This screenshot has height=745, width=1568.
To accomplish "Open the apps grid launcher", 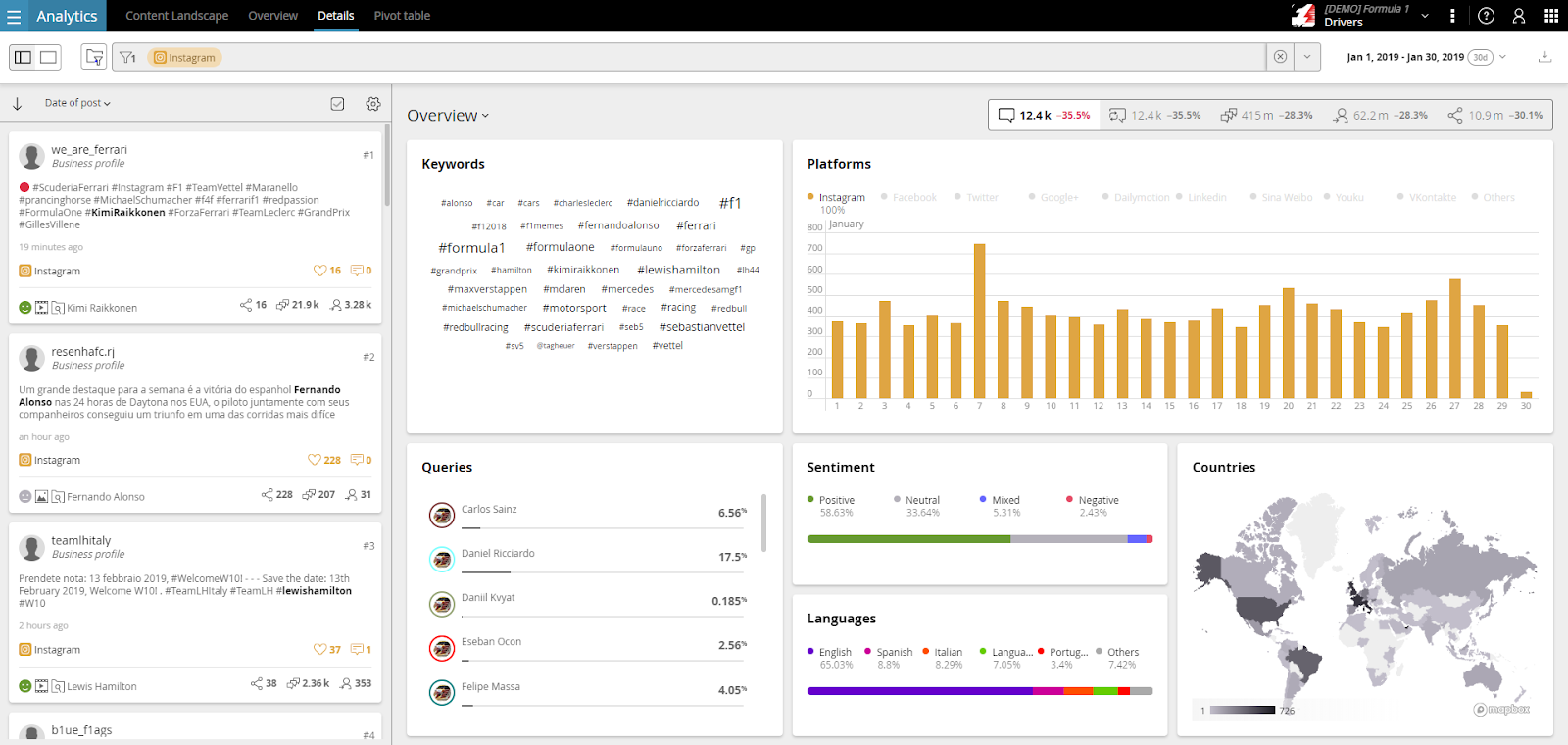I will tap(1550, 16).
